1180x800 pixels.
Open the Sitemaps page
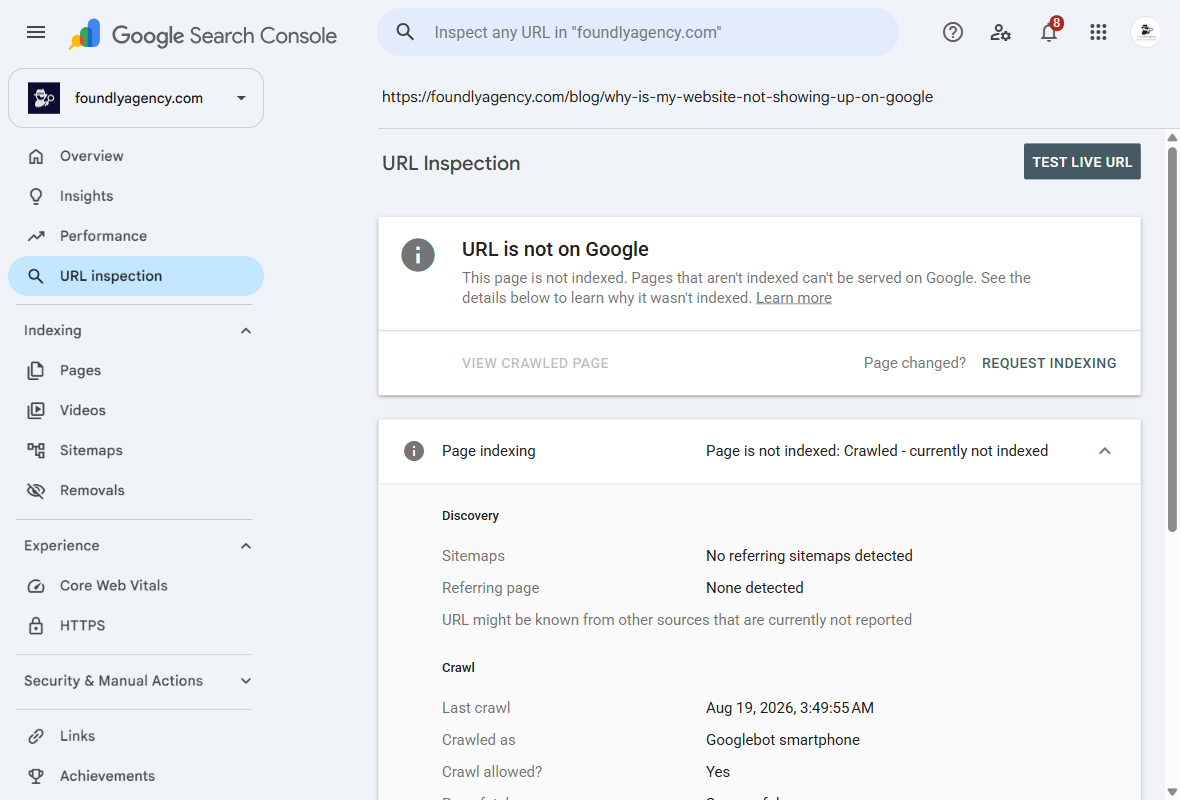click(135, 451)
